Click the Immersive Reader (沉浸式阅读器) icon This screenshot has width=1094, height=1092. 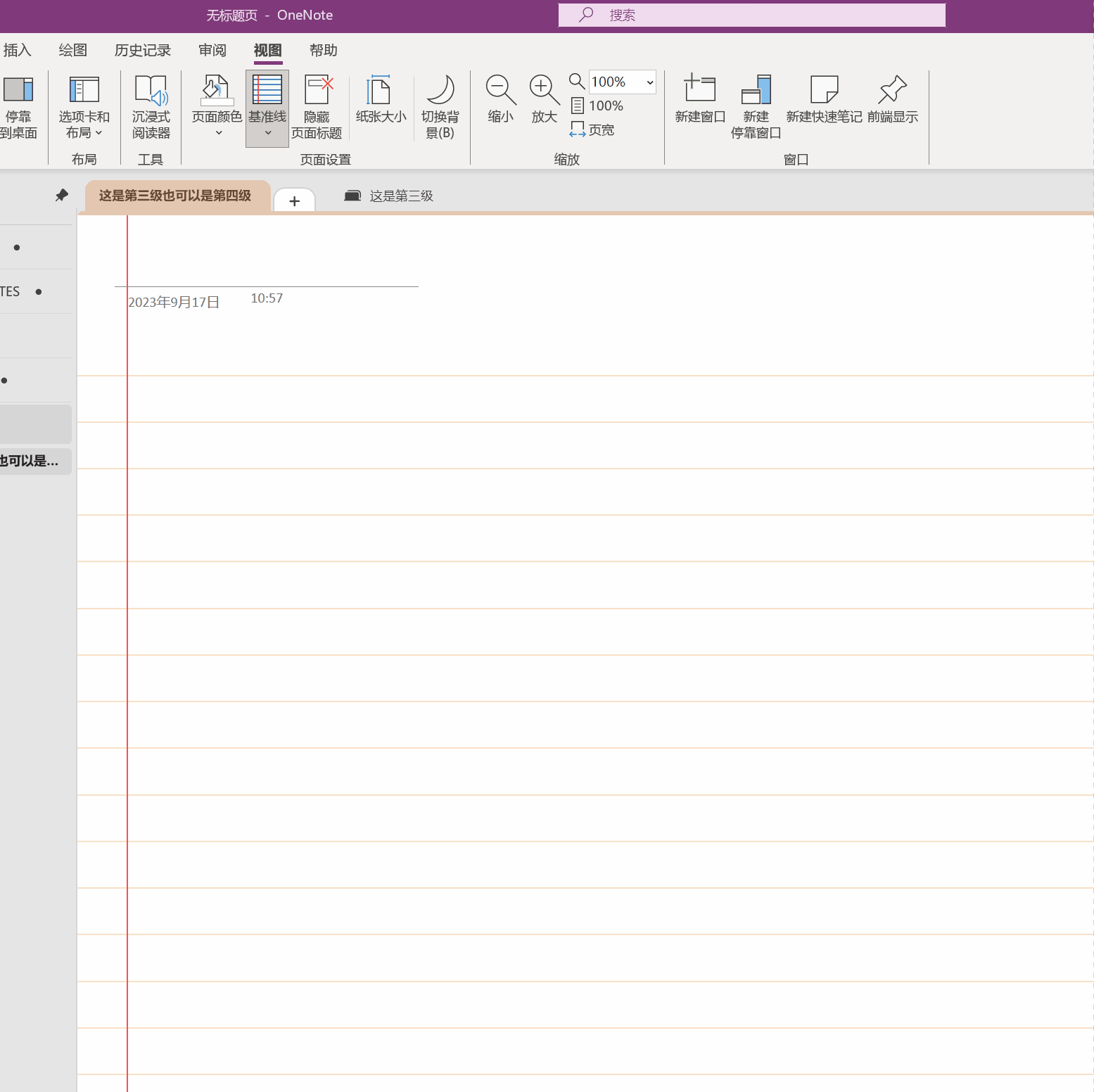click(151, 91)
